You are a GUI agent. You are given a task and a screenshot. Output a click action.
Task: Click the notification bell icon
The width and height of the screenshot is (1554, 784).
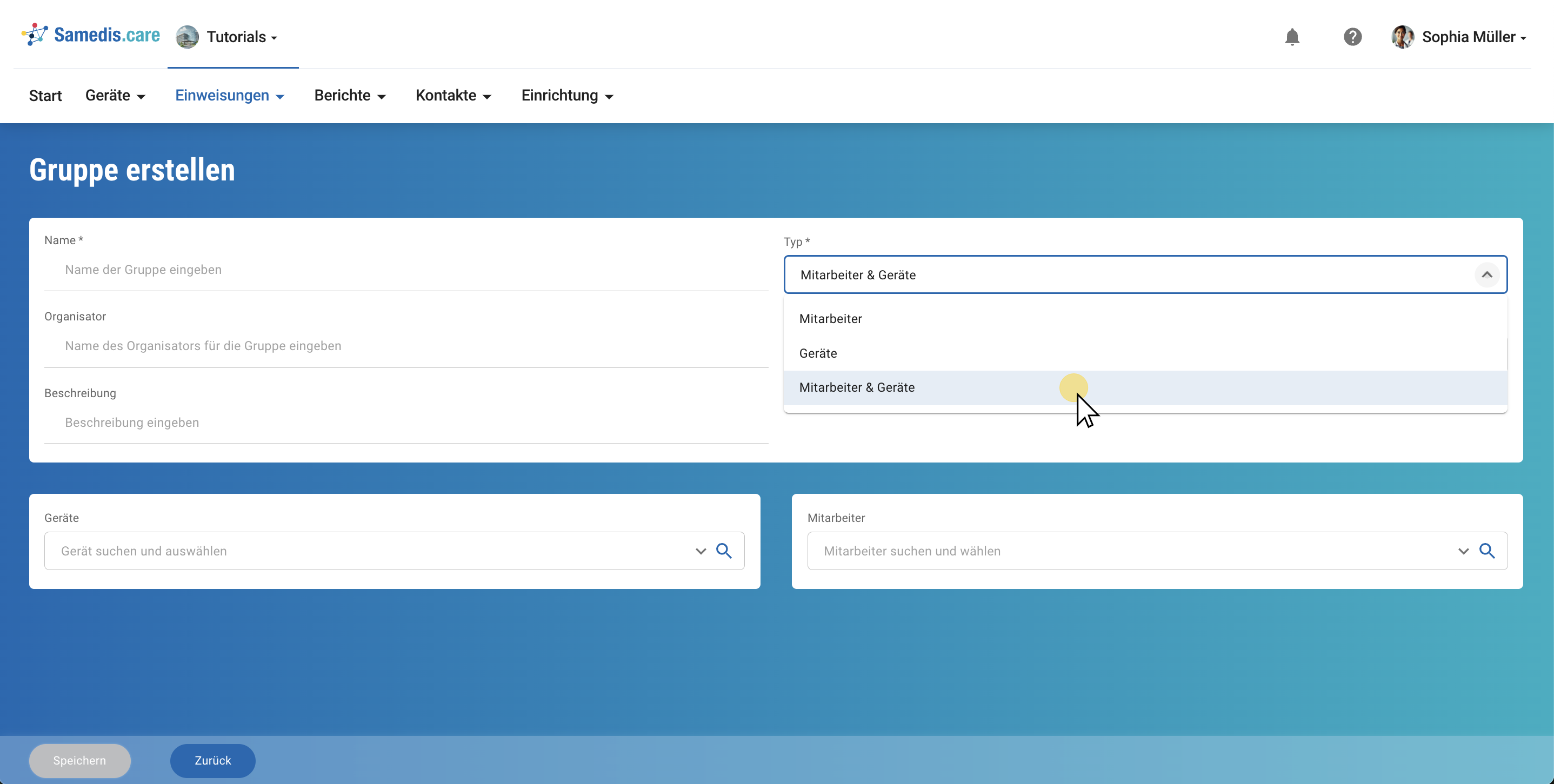[1292, 37]
